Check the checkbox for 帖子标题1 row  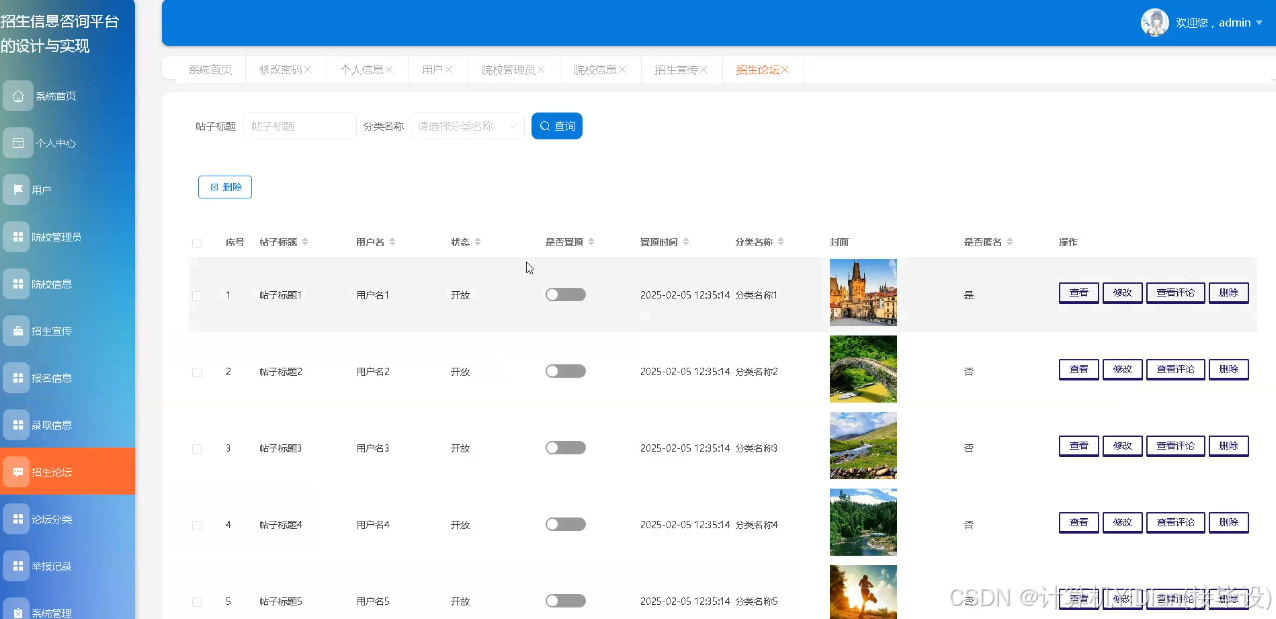click(197, 294)
